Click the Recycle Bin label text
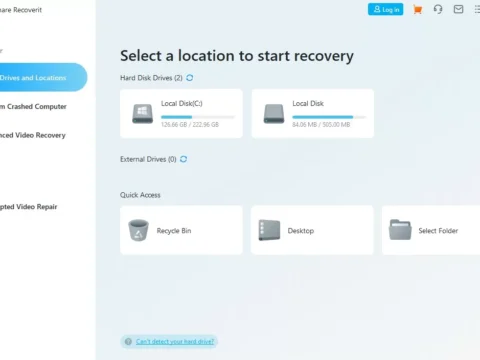The height and width of the screenshot is (360, 480). point(174,231)
